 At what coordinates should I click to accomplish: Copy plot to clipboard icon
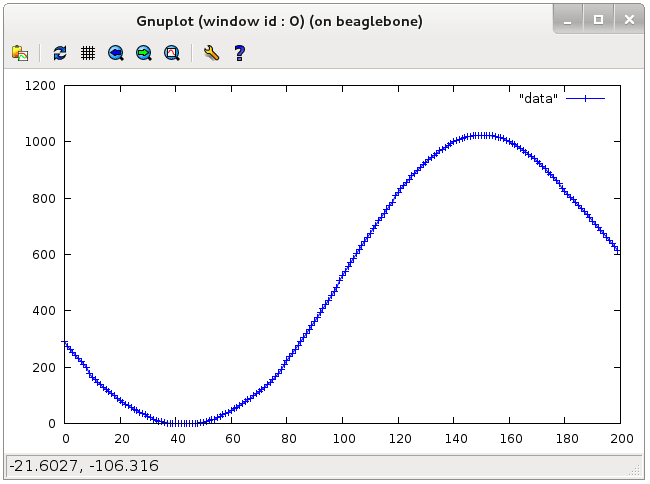pyautogui.click(x=20, y=53)
